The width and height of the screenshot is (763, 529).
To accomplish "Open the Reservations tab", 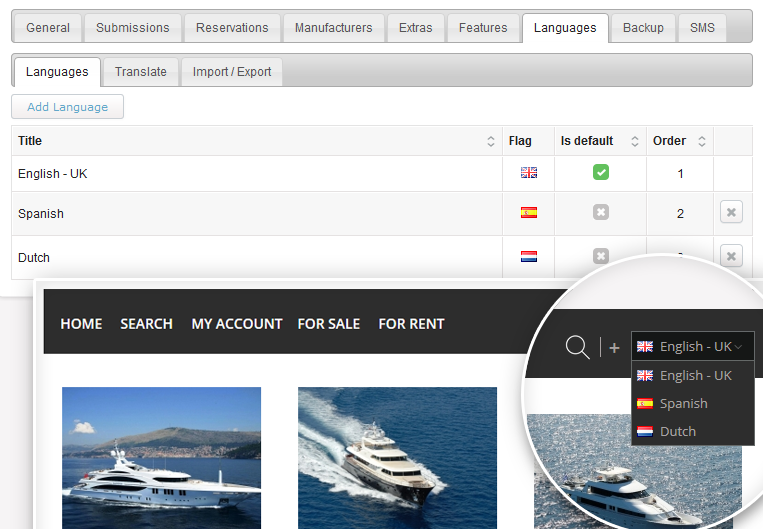I will point(232,28).
